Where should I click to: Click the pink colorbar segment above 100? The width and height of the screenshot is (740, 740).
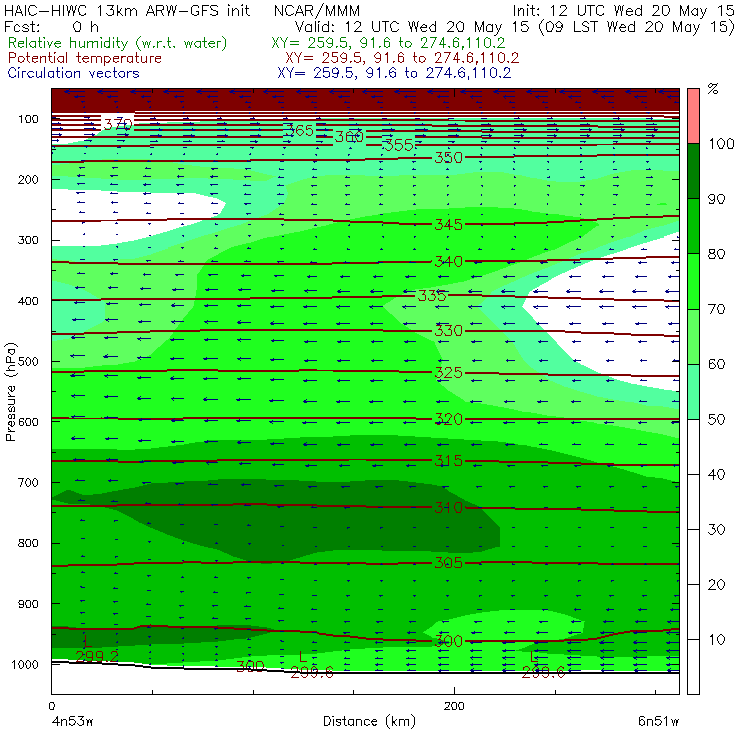tap(693, 116)
